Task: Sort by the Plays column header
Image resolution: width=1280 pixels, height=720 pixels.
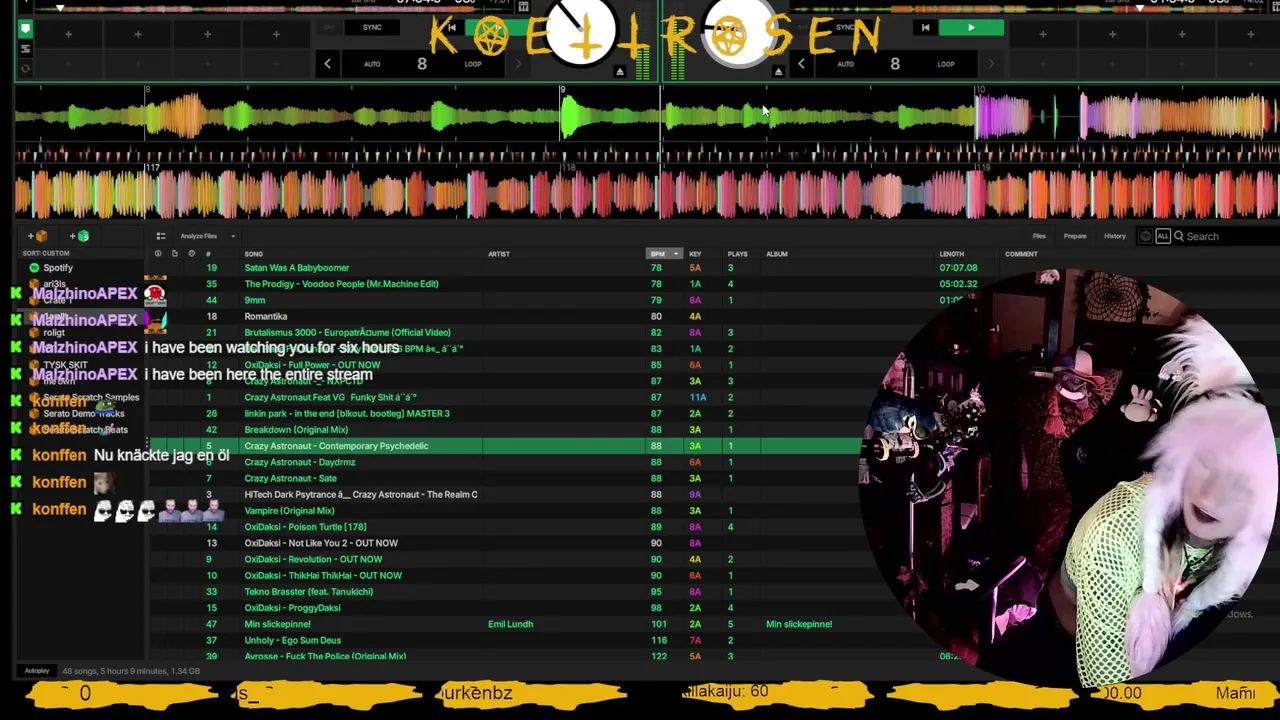Action: [x=737, y=254]
